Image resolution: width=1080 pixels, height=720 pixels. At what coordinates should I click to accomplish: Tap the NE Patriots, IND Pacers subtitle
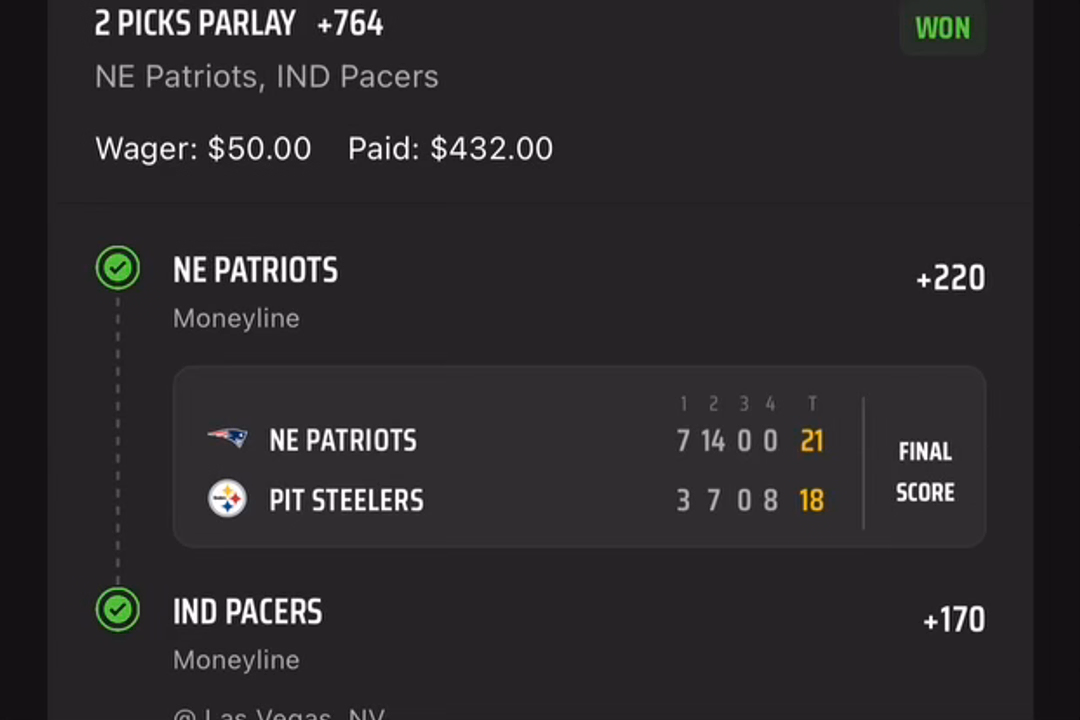coord(267,76)
